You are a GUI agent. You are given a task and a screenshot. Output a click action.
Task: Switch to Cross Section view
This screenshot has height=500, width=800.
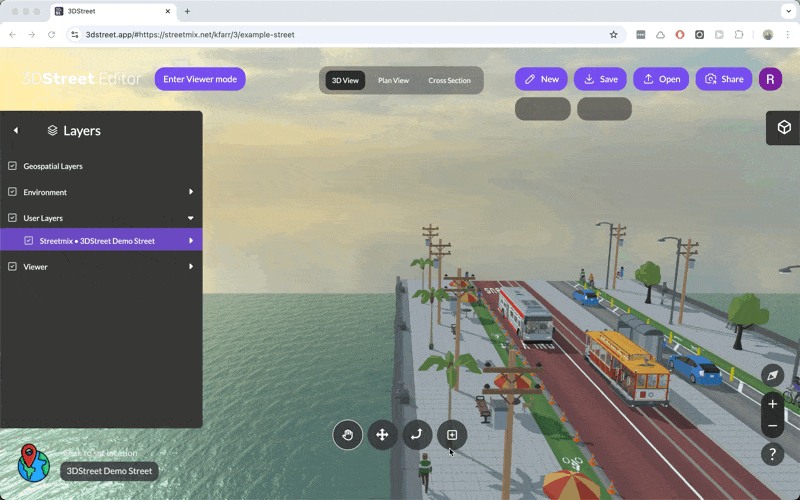pyautogui.click(x=449, y=80)
